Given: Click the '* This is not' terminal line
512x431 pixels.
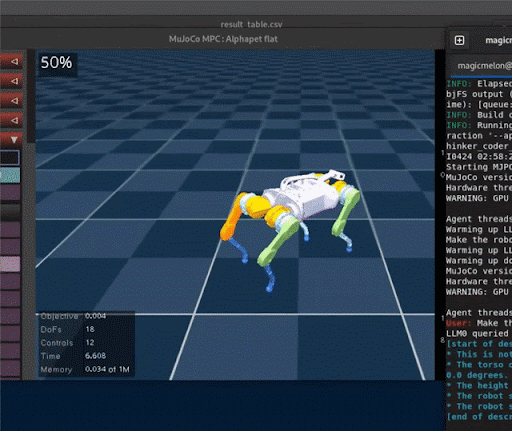Looking at the screenshot, I should point(479,354).
